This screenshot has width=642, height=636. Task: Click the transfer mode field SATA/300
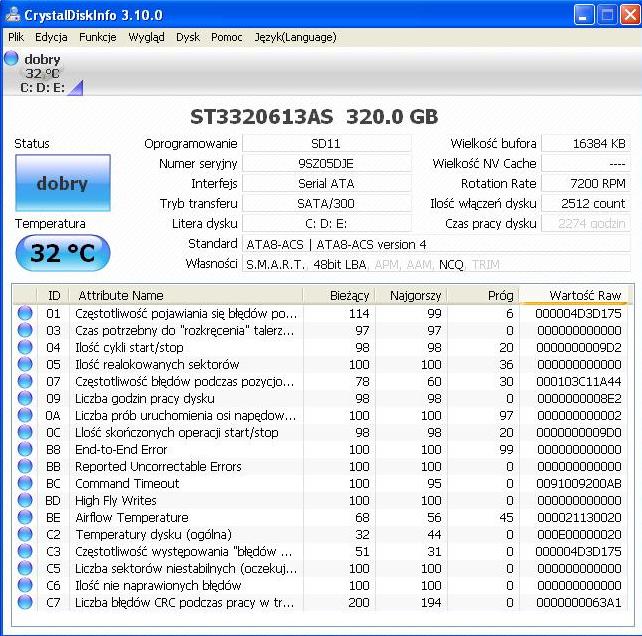tap(326, 204)
